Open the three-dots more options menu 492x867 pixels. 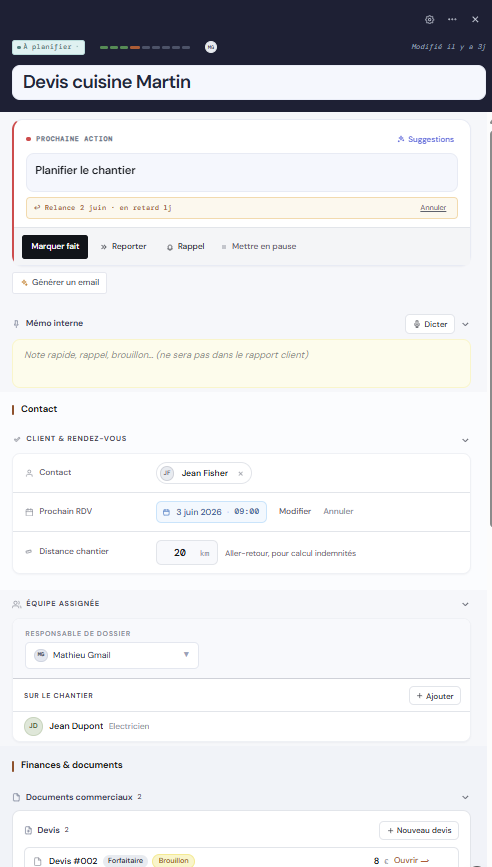tap(452, 19)
